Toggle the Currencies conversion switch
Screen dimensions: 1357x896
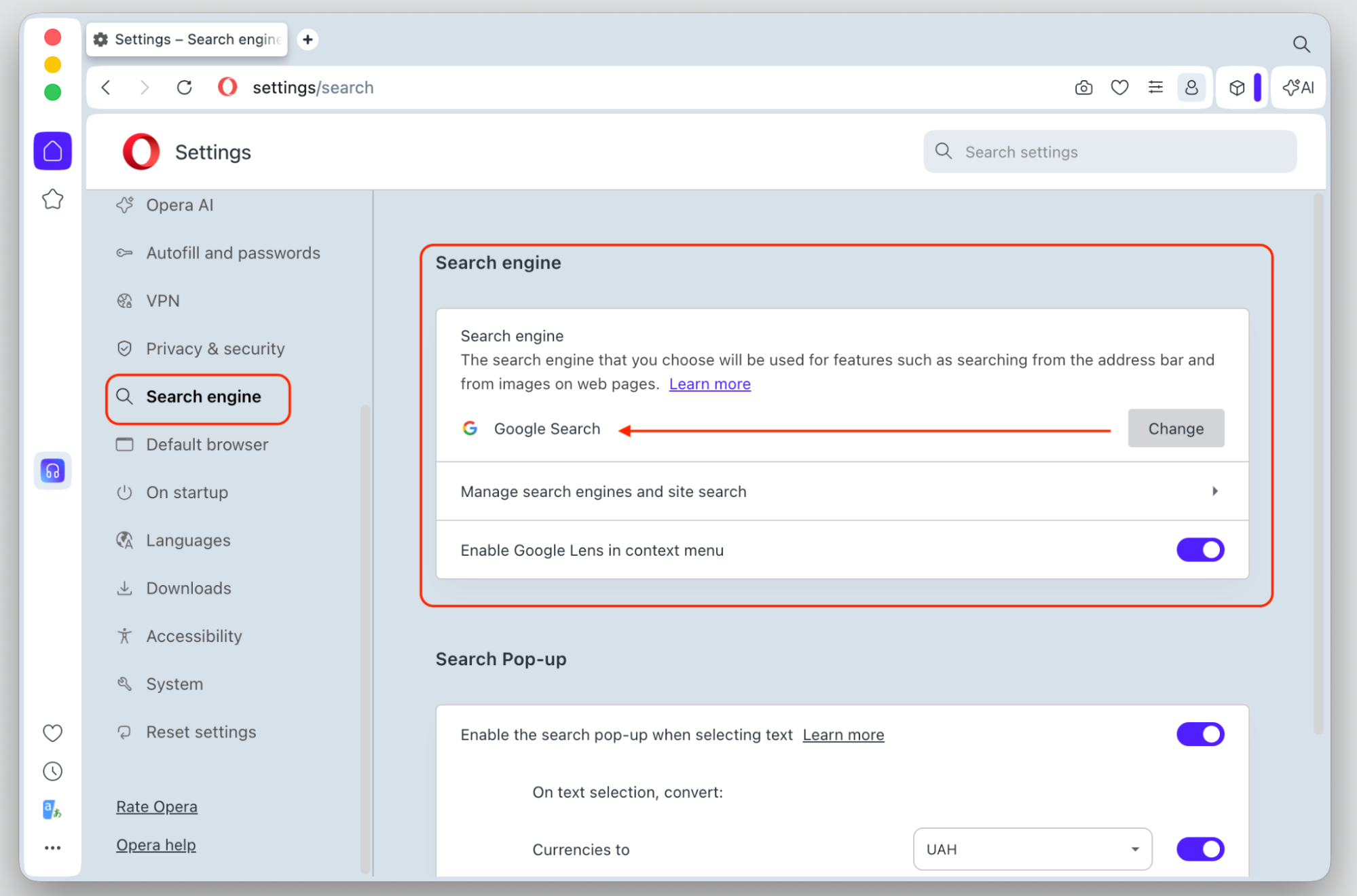[x=1200, y=849]
